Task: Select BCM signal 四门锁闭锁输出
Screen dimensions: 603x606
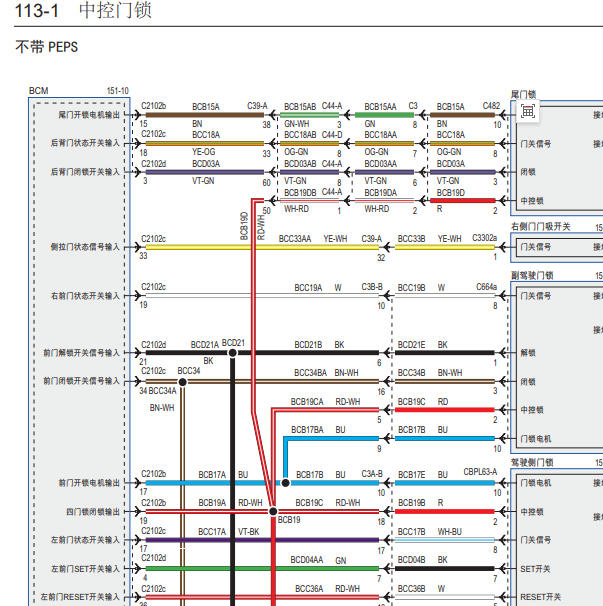Action: 93,512
